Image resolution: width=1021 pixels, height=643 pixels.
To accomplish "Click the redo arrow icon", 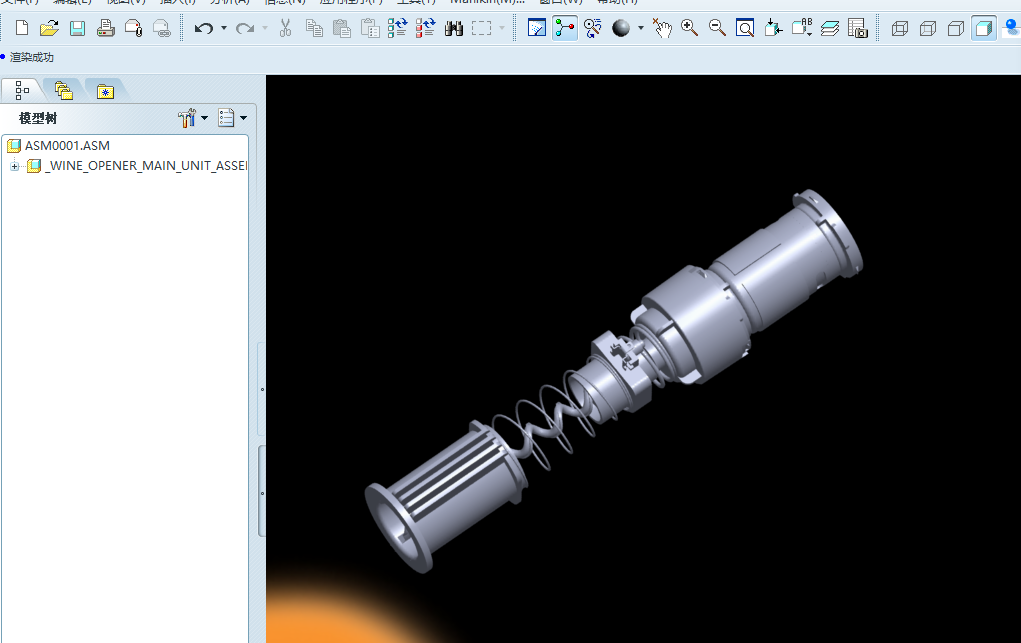I will click(245, 28).
